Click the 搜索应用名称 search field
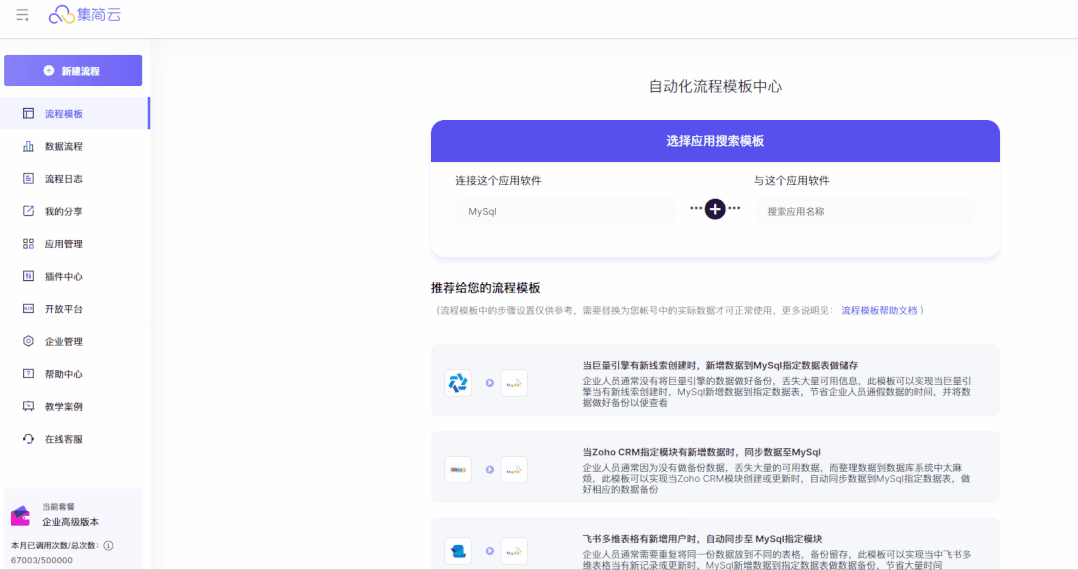Viewport: 1078px width, 570px height. click(864, 211)
